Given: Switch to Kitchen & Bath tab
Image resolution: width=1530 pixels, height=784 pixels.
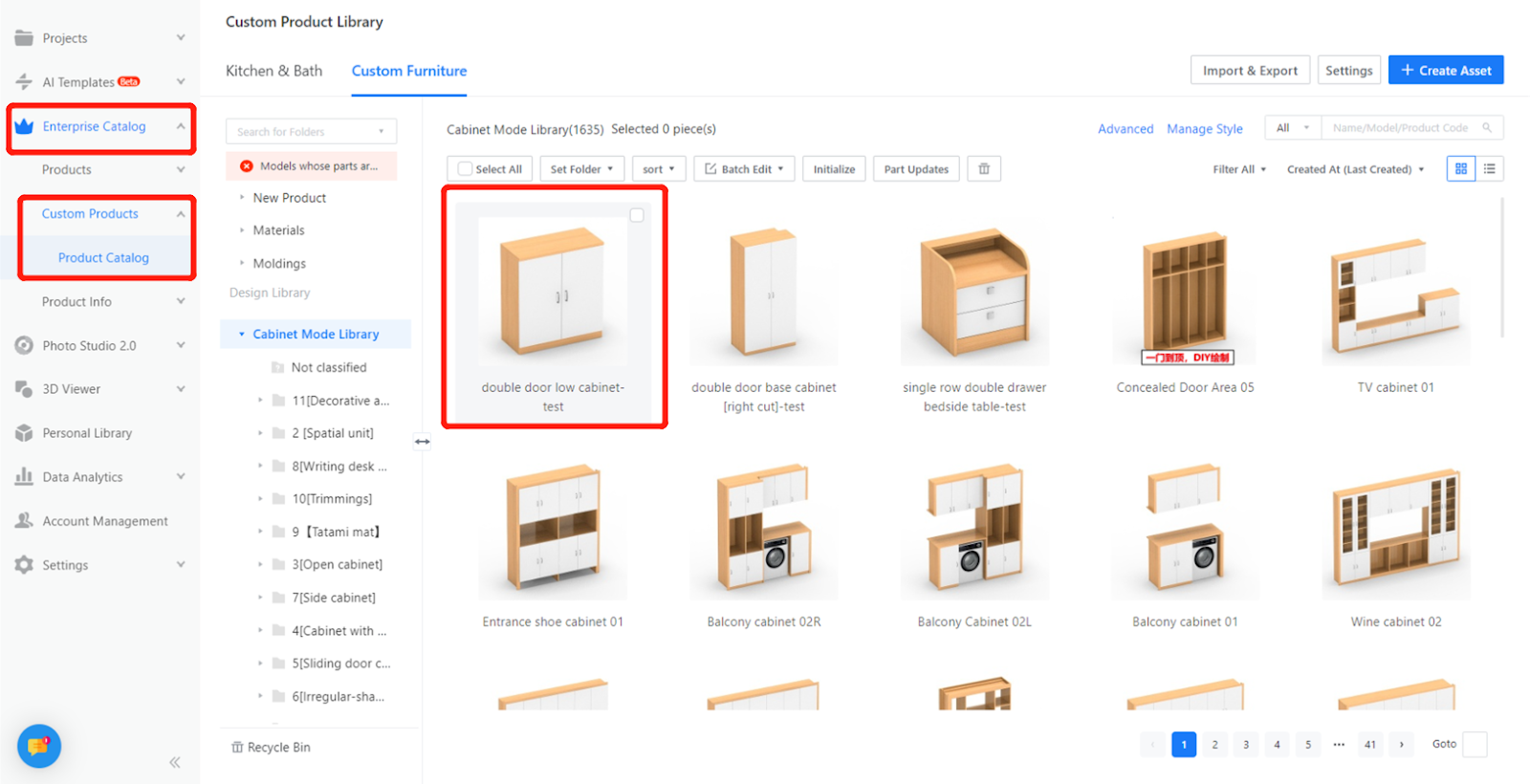Looking at the screenshot, I should (x=273, y=71).
